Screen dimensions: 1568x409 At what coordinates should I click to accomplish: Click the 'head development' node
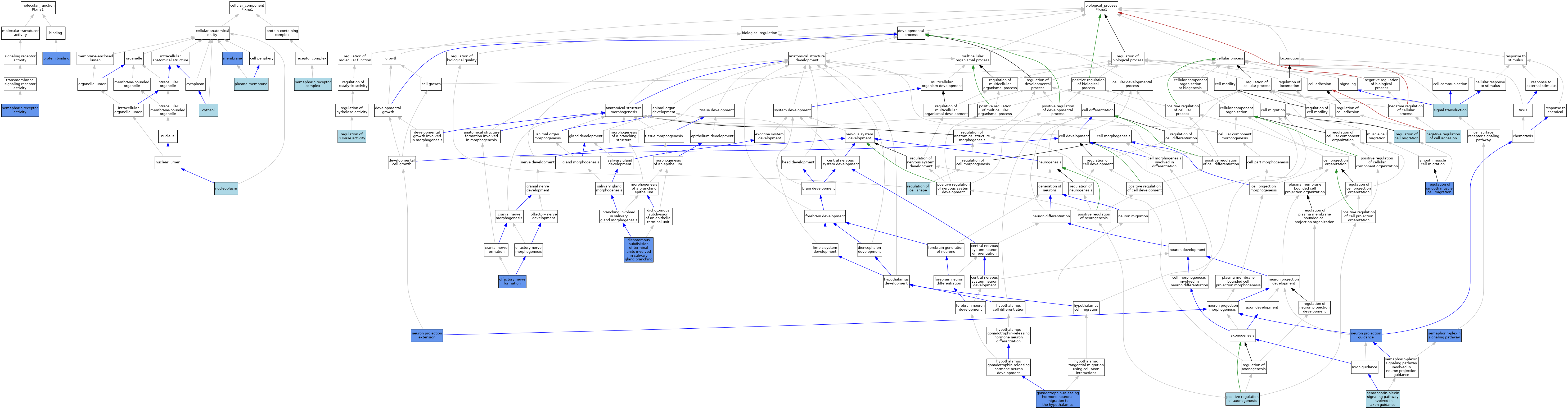(x=798, y=162)
